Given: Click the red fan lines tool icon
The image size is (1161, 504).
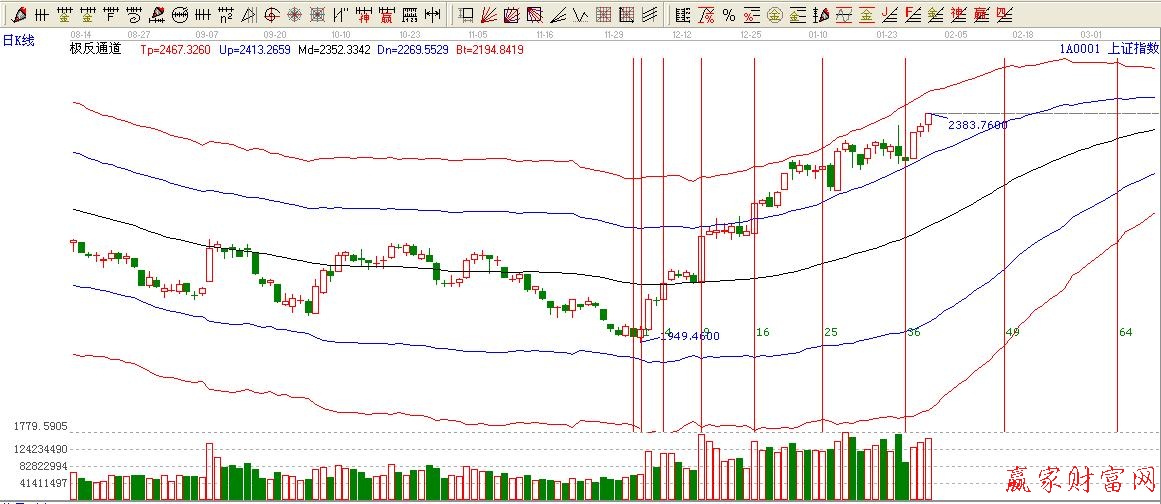Looking at the screenshot, I should 487,15.
